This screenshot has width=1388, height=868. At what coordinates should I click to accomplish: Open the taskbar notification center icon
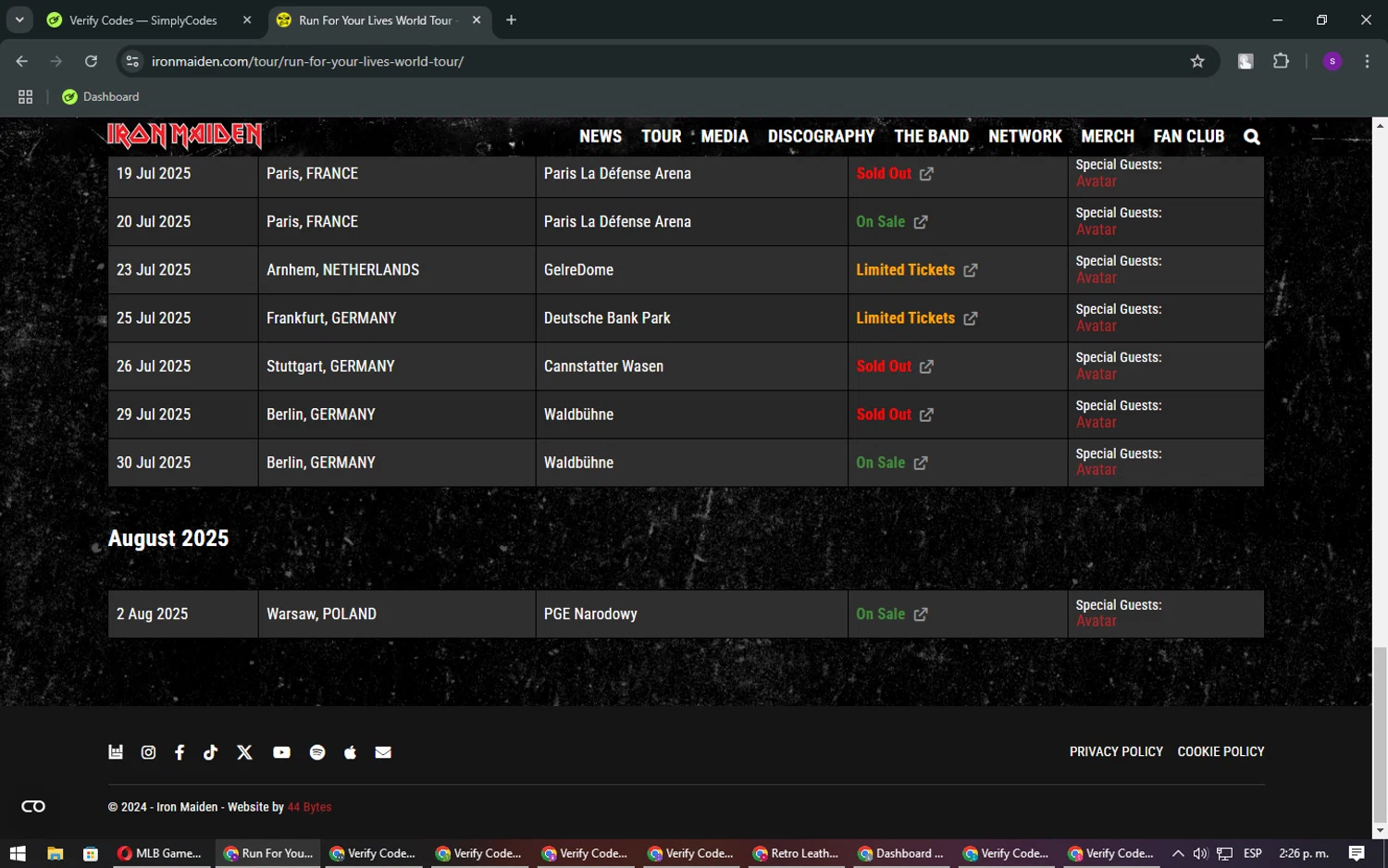point(1357,853)
